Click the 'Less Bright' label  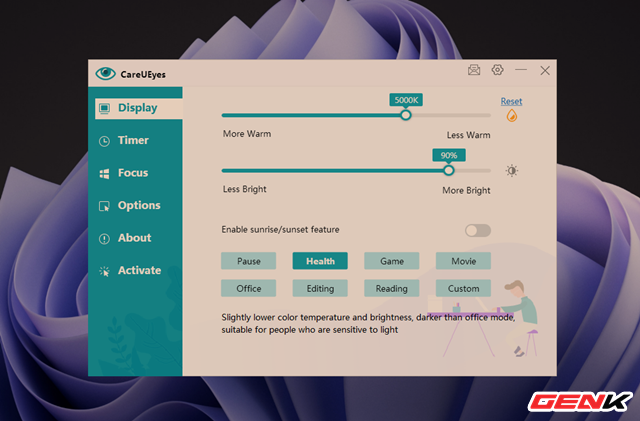[244, 189]
